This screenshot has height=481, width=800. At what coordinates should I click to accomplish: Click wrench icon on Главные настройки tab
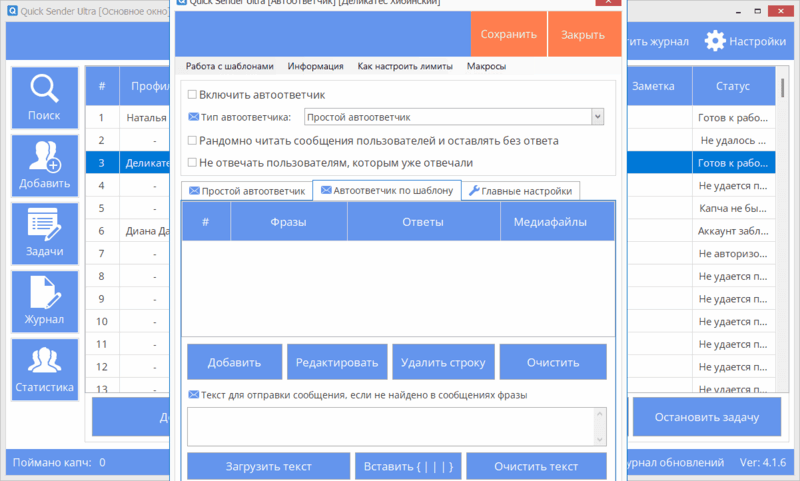point(474,190)
